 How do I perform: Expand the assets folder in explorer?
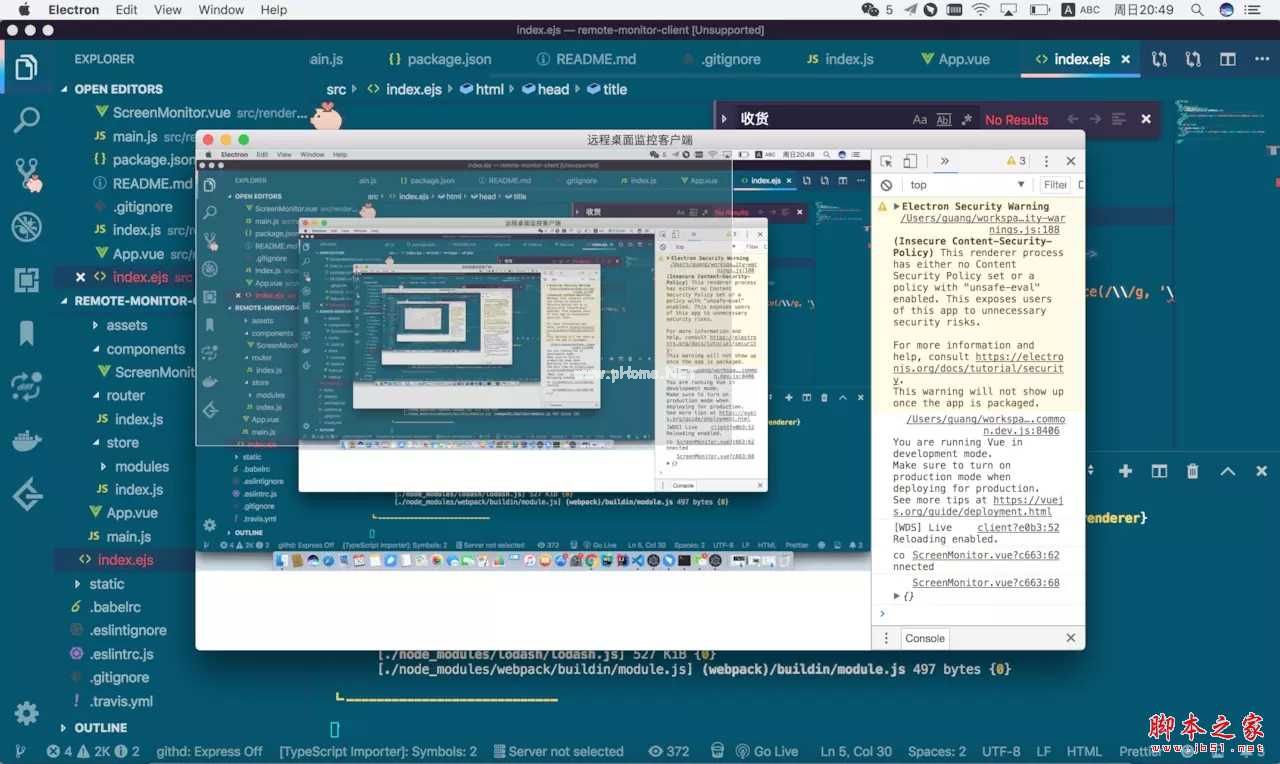click(x=127, y=325)
